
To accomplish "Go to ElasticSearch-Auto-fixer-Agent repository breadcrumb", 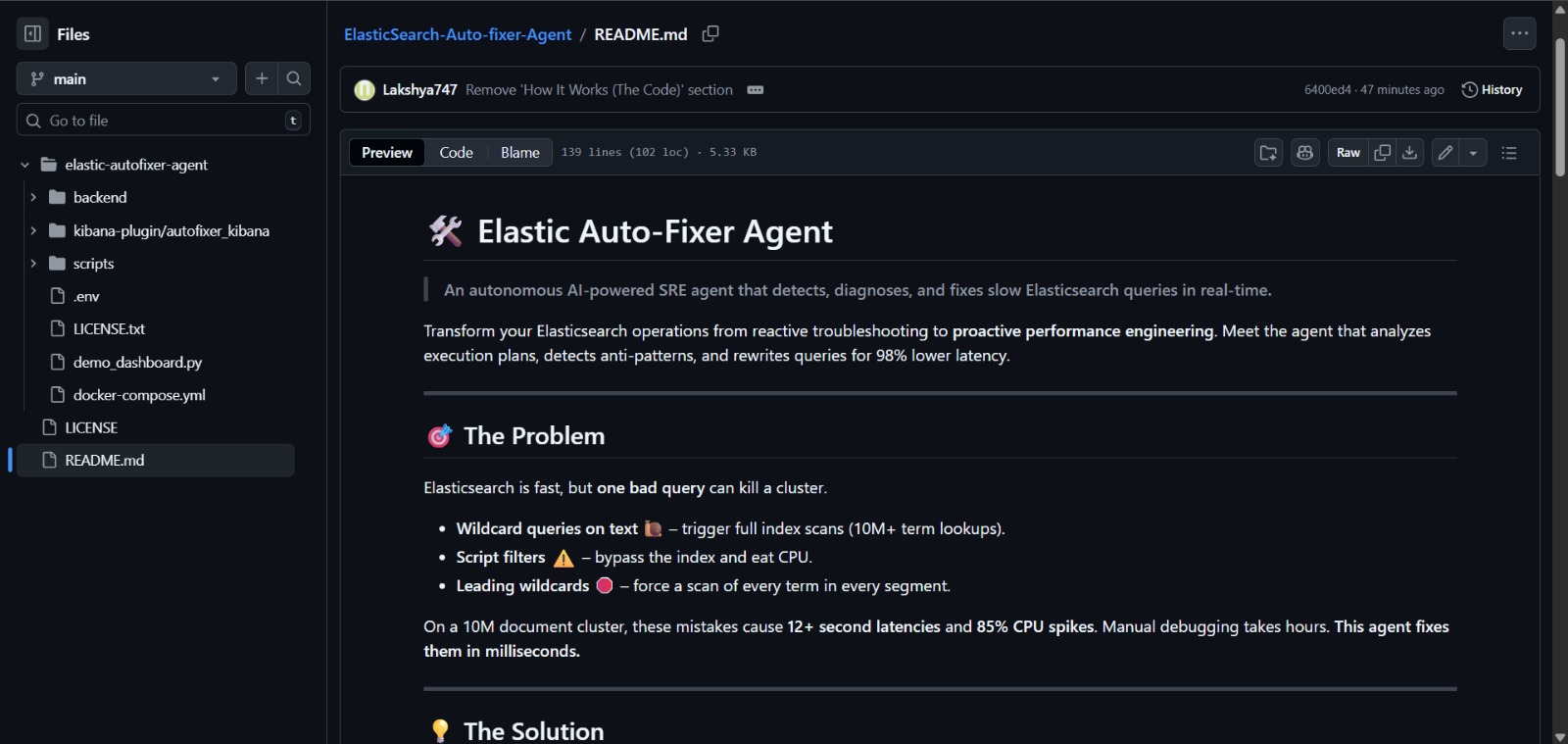I will pyautogui.click(x=458, y=34).
